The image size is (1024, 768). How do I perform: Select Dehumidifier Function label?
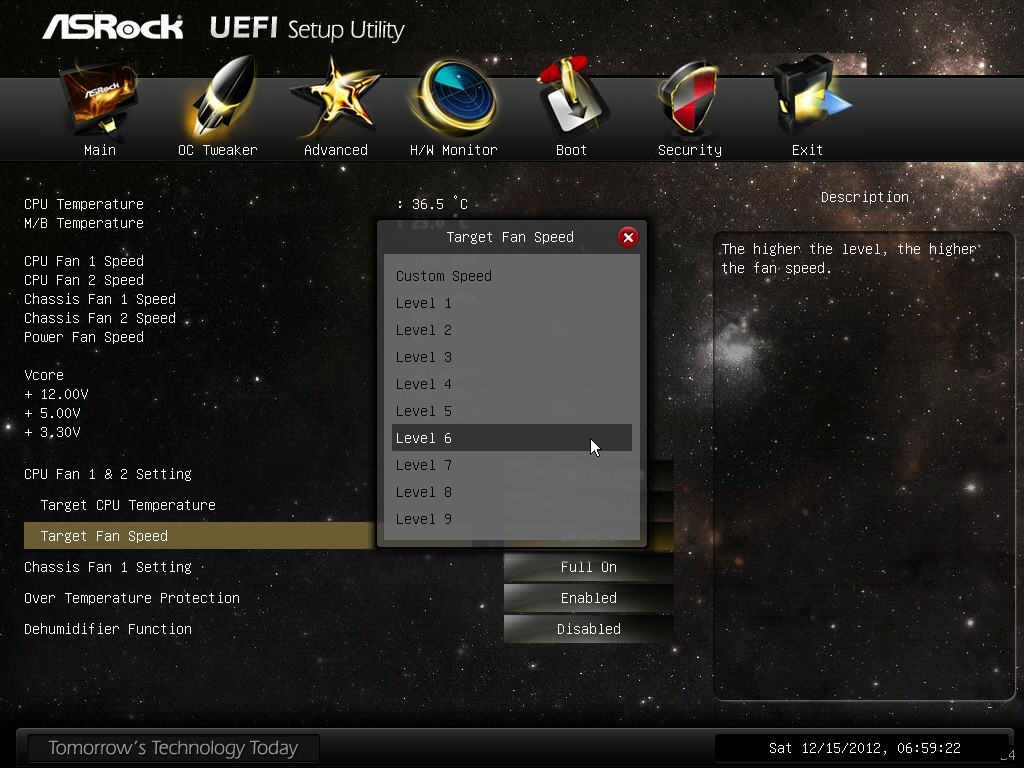[108, 629]
